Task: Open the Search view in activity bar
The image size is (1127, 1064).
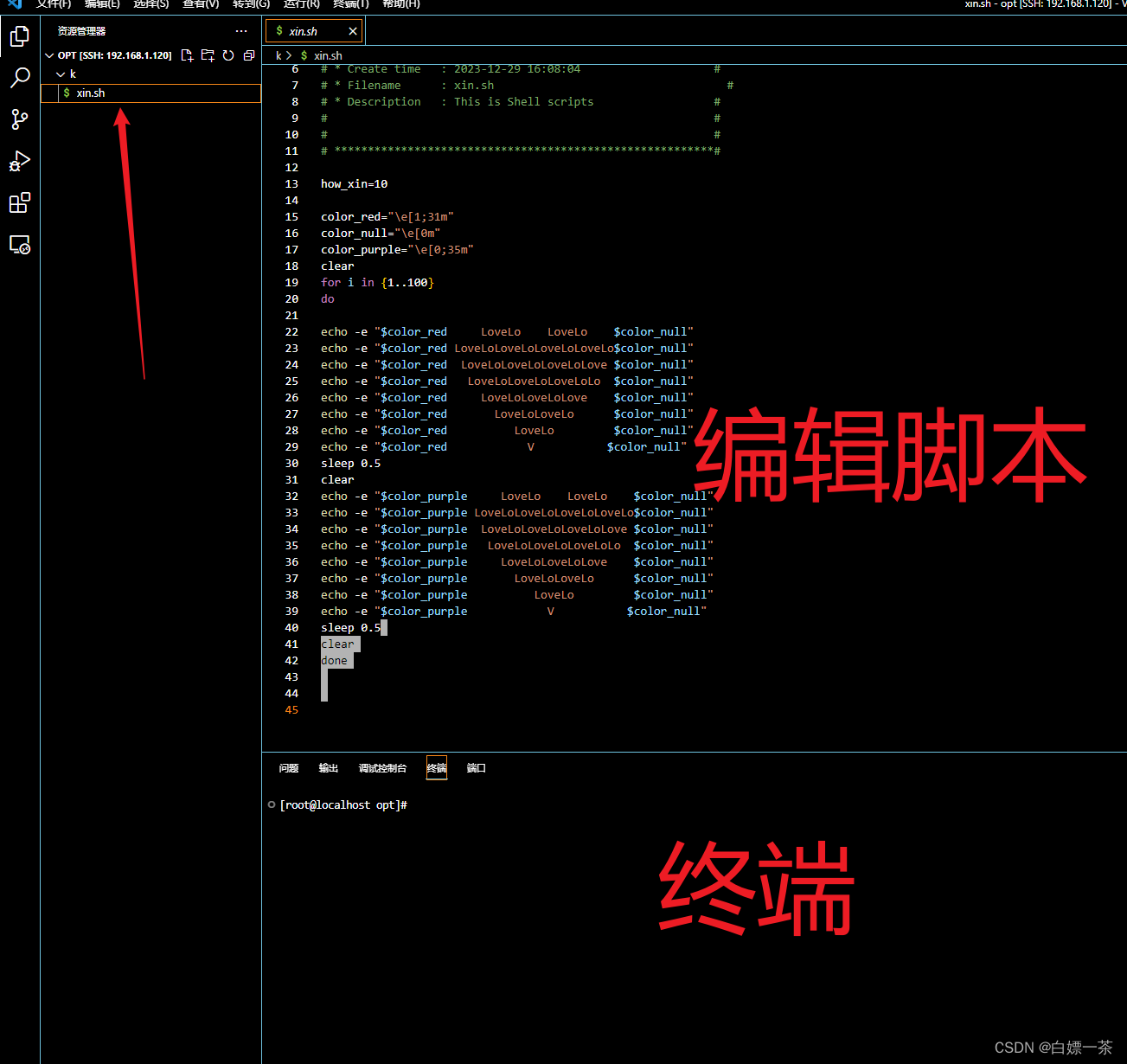Action: 19,77
